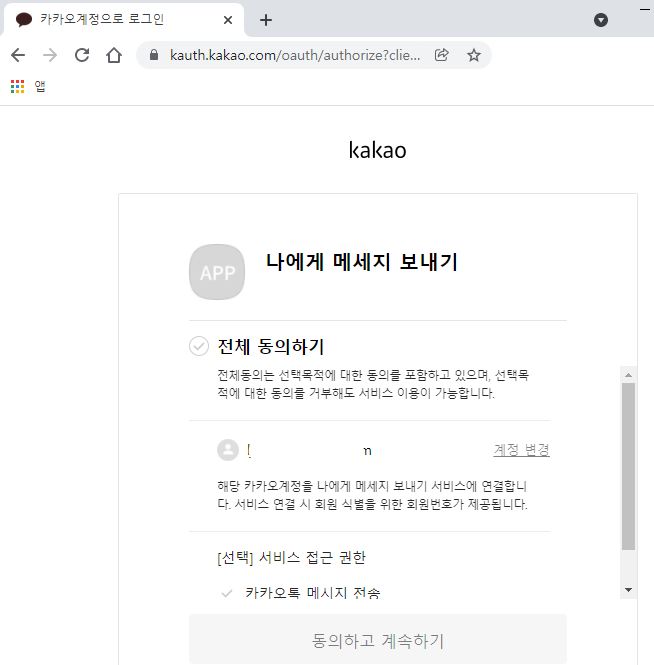Screen dimensions: 654x665
Task: Open the apps grid shortcut
Action: point(17,87)
